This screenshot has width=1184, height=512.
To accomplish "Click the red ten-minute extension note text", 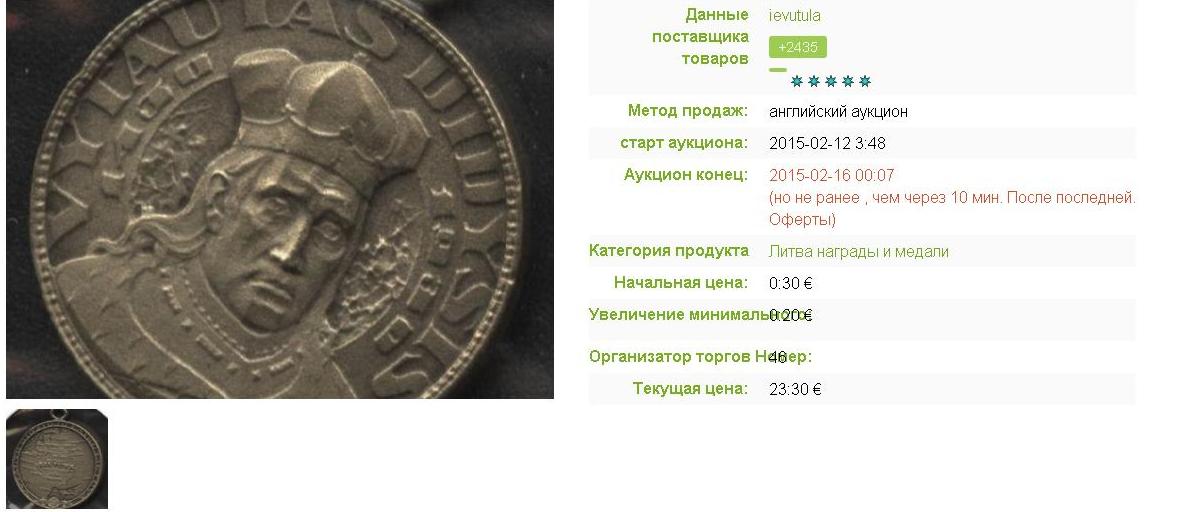I will [x=952, y=209].
